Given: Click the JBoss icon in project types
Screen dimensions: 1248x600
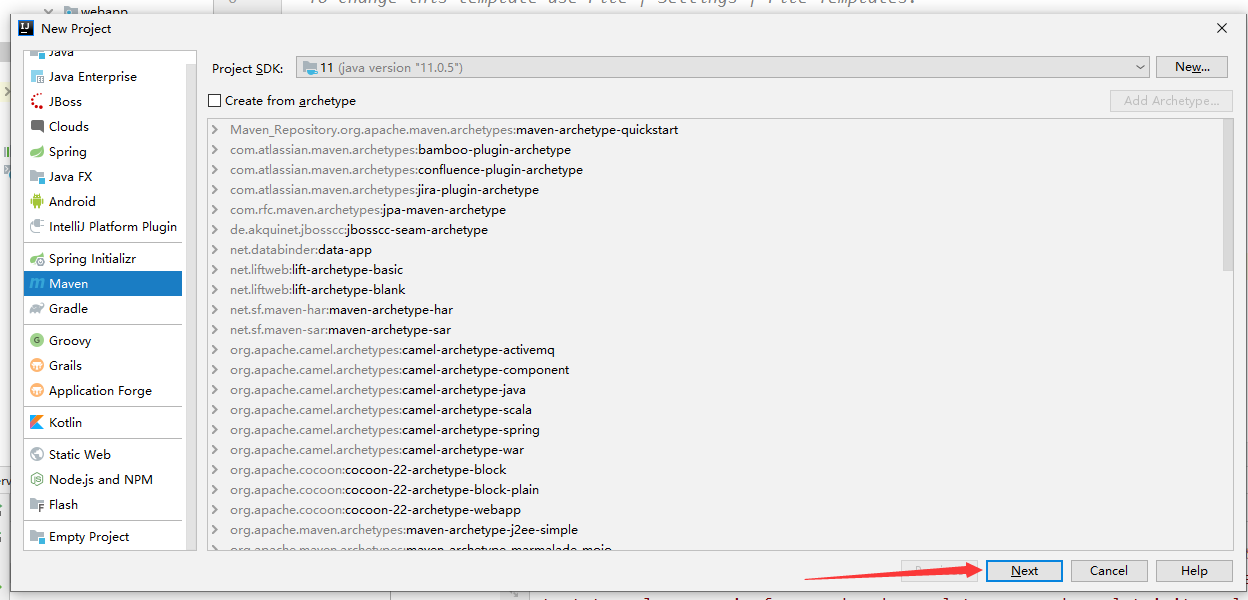Looking at the screenshot, I should pyautogui.click(x=37, y=102).
